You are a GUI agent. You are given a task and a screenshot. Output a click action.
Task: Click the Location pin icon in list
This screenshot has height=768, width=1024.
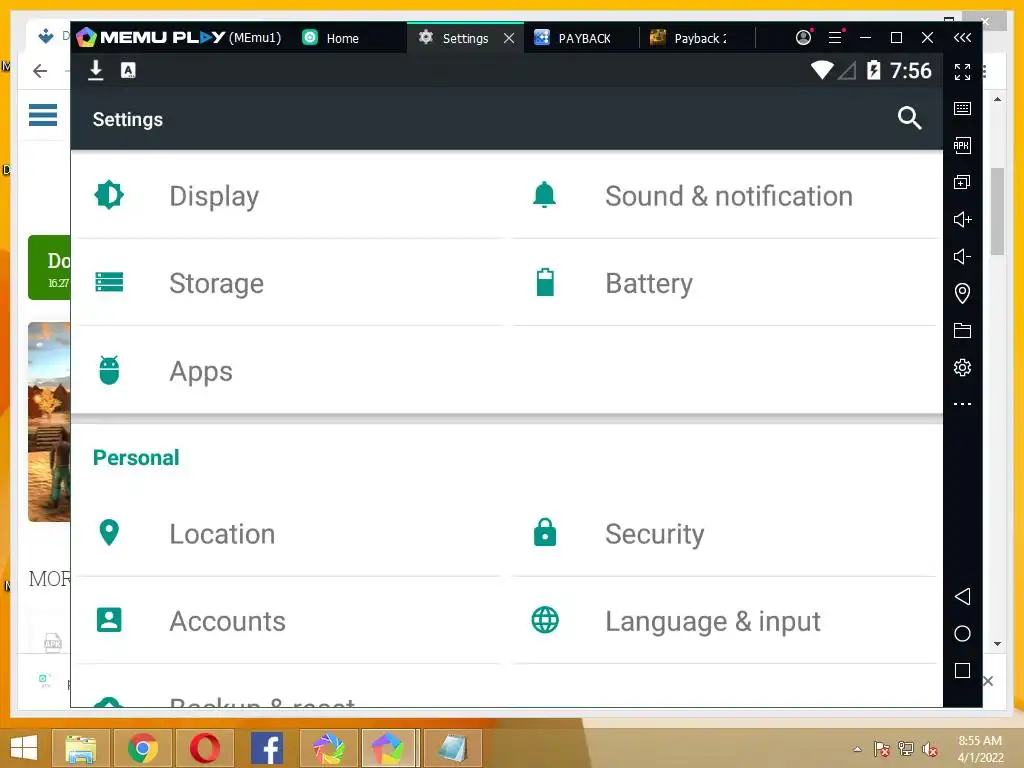coord(109,532)
